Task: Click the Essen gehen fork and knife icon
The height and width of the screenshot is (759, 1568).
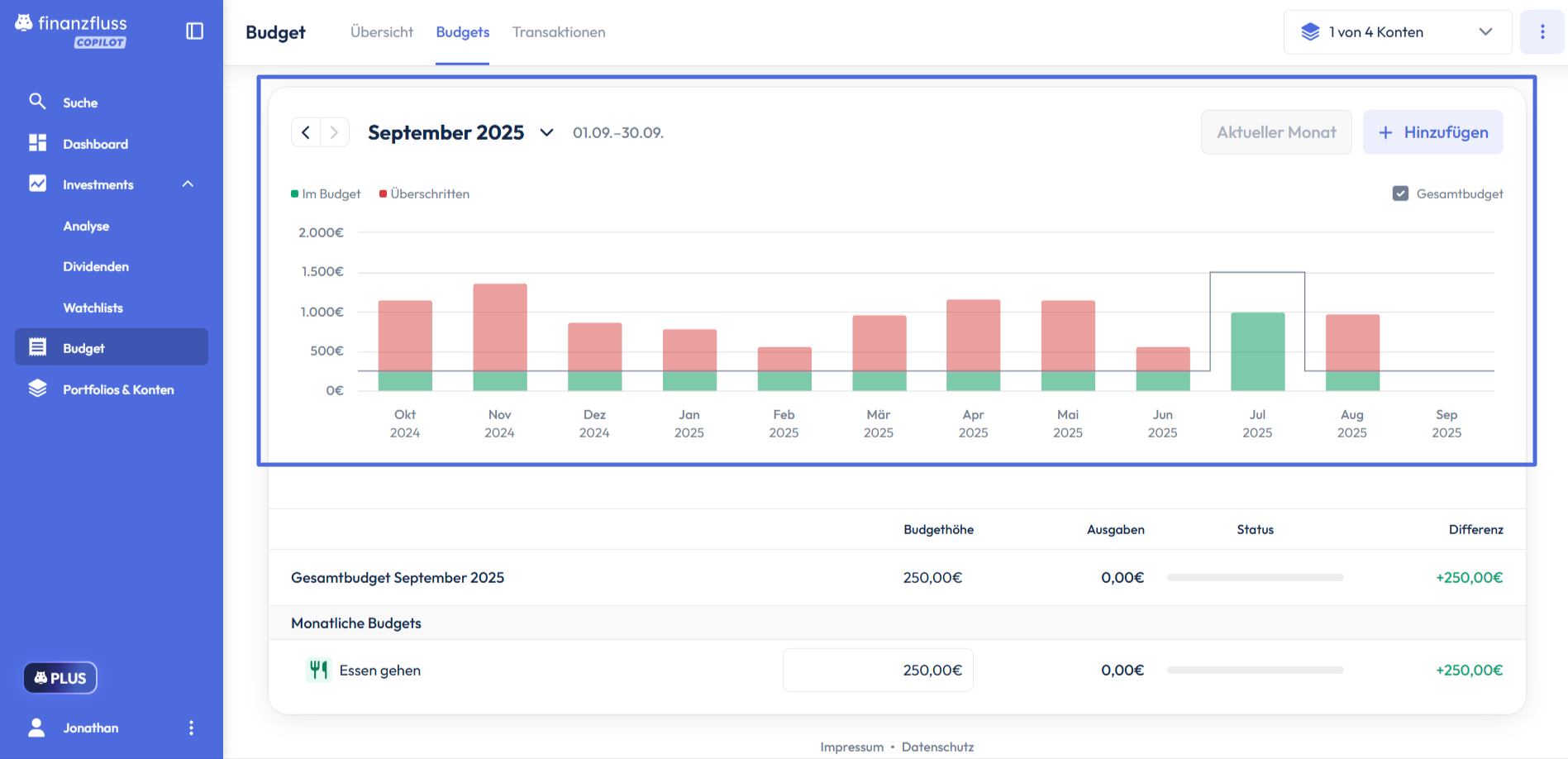Action: (x=318, y=670)
